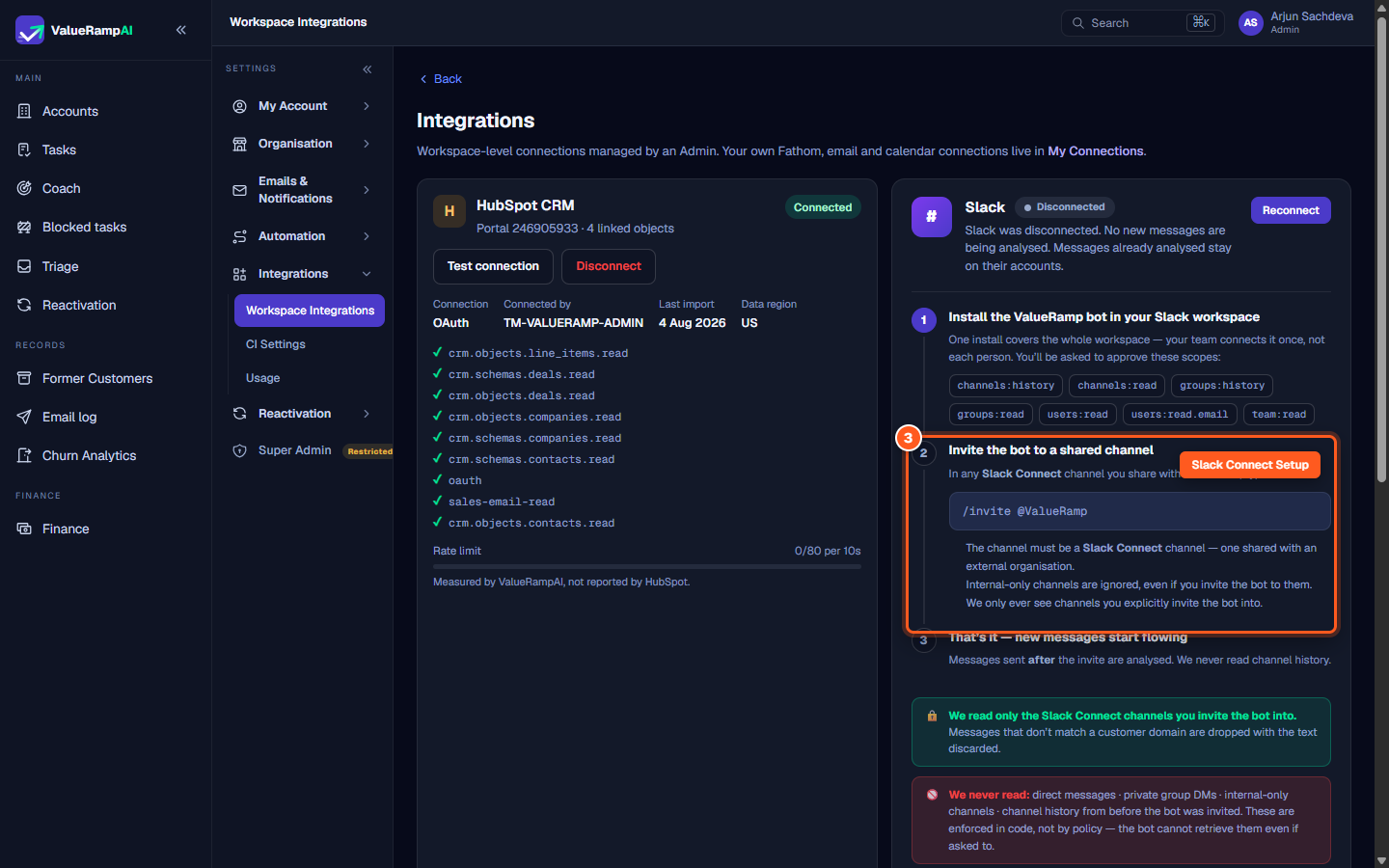Disconnect the HubSpot CRM integration
Viewport: 1389px width, 868px height.
pyautogui.click(x=609, y=266)
